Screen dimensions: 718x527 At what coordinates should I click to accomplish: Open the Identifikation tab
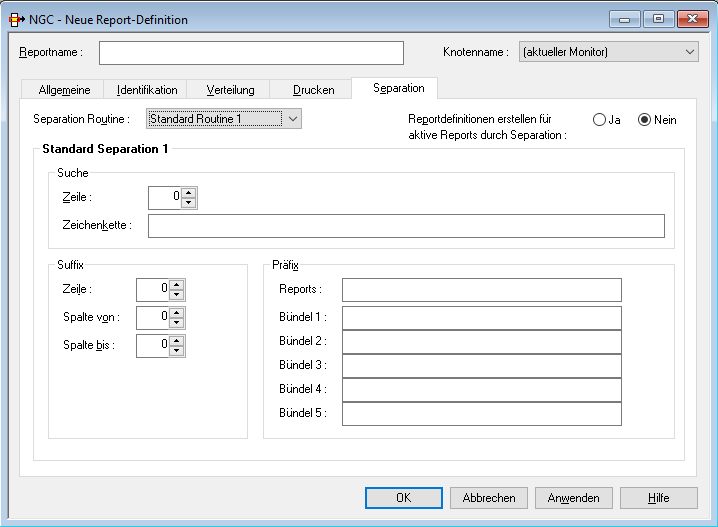147,90
